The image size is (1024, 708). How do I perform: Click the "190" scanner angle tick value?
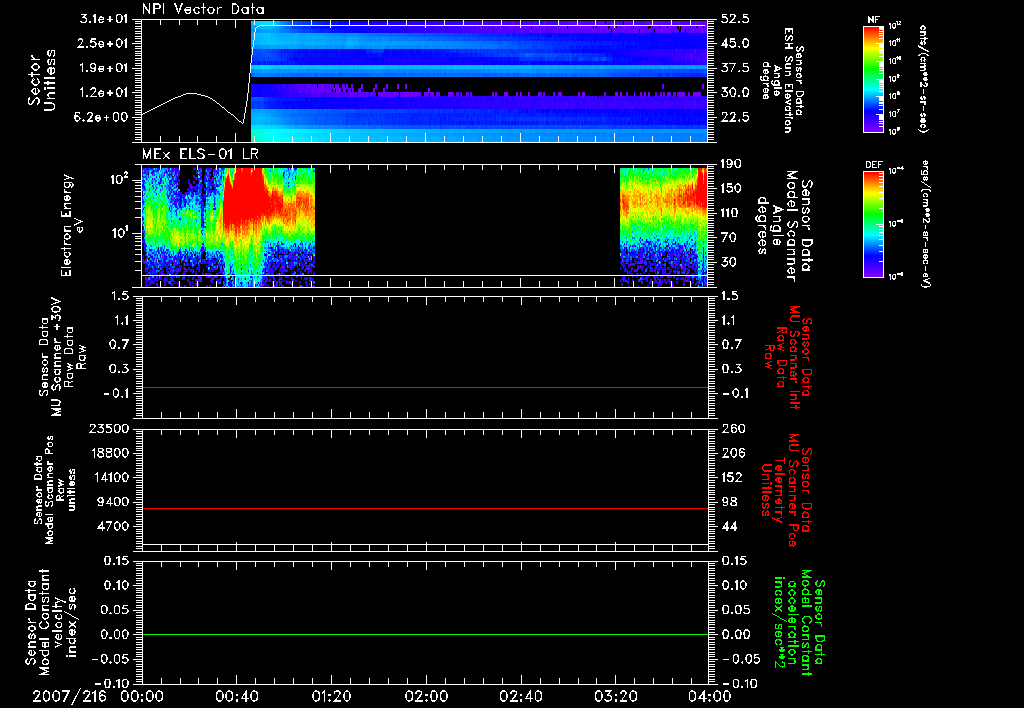click(733, 164)
